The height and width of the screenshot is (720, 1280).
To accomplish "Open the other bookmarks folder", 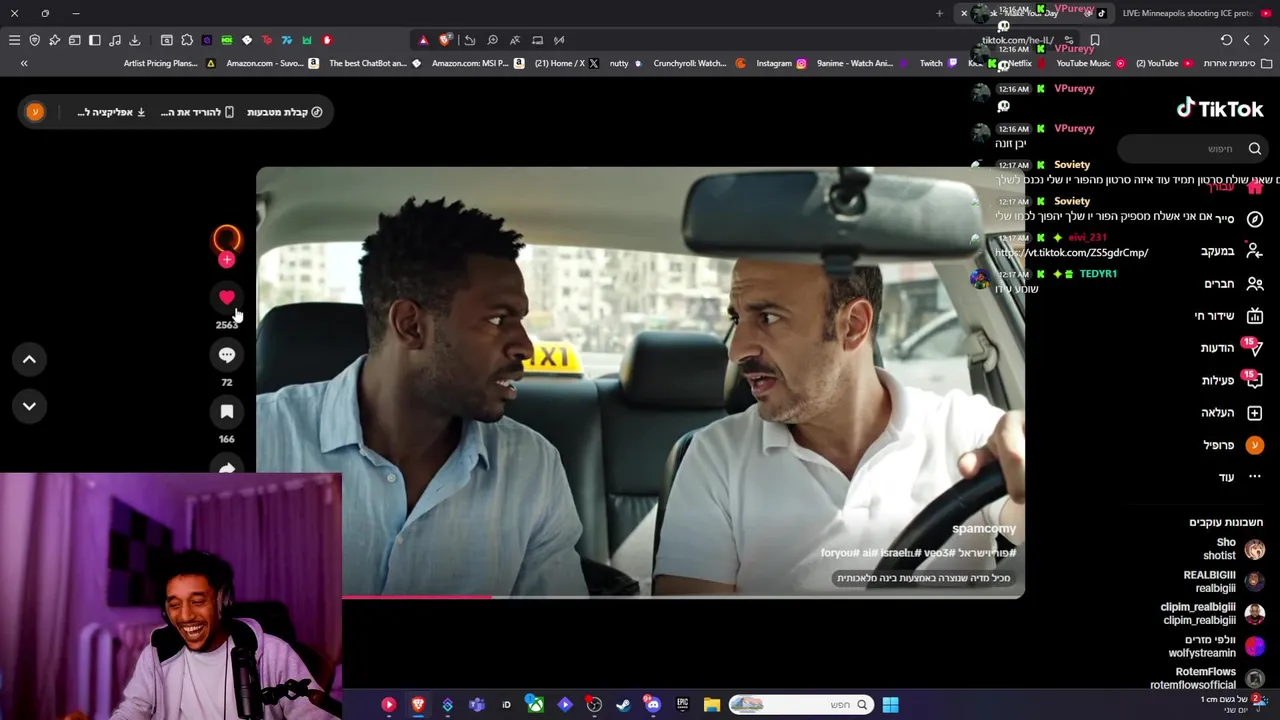I will click(1236, 63).
